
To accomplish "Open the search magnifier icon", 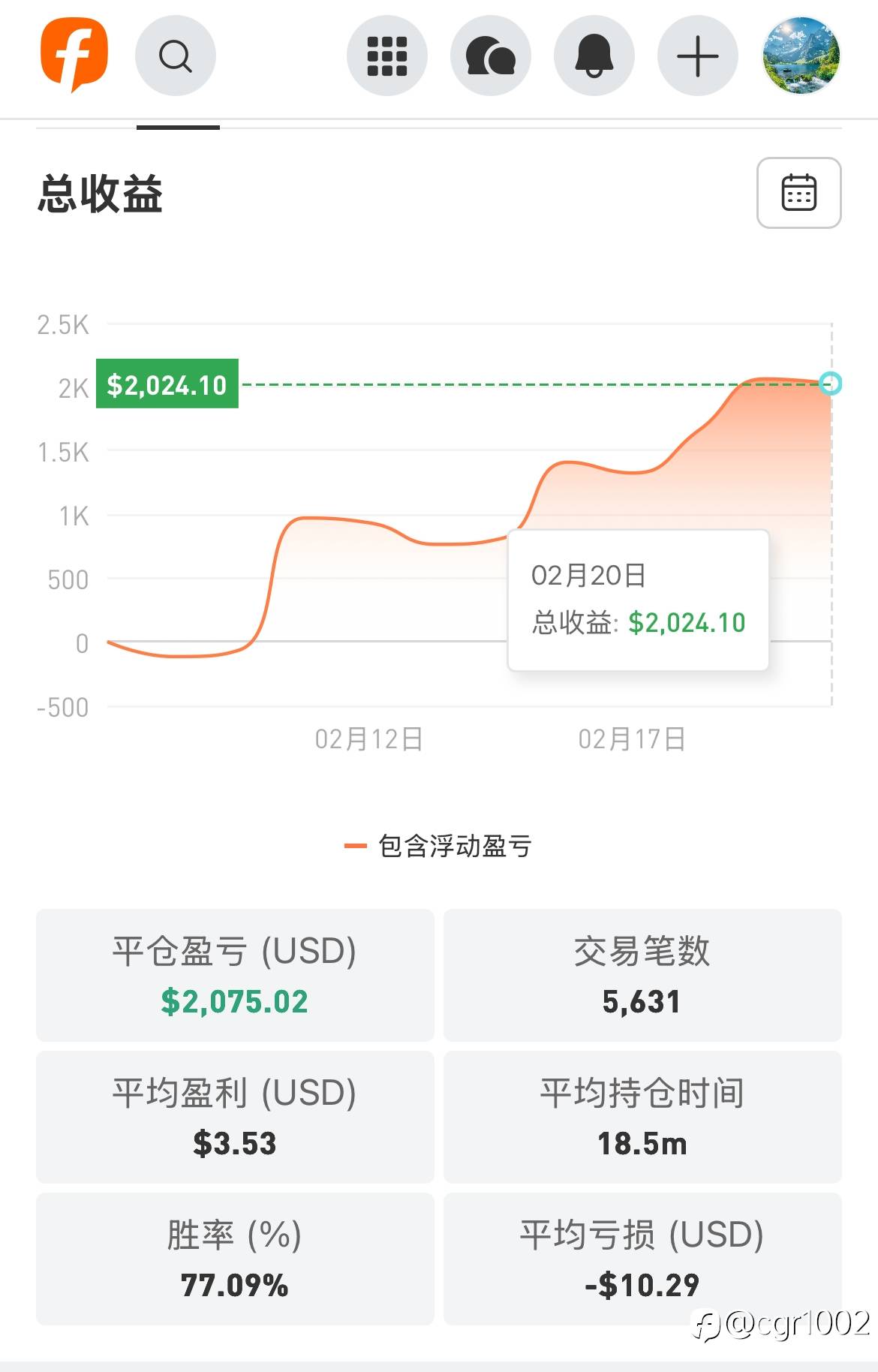I will (176, 56).
